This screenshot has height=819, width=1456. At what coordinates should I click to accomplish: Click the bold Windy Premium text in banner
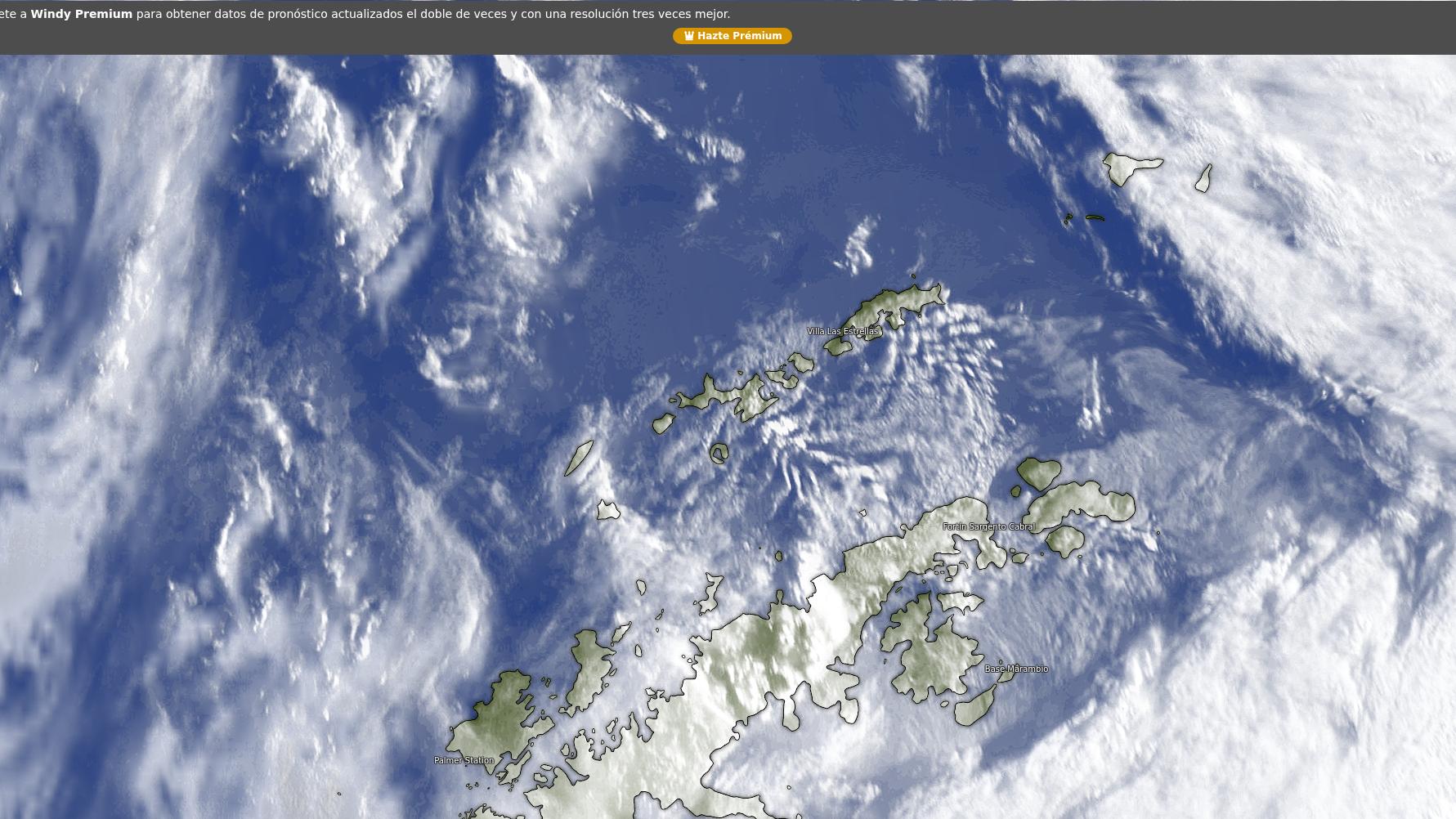pos(81,14)
